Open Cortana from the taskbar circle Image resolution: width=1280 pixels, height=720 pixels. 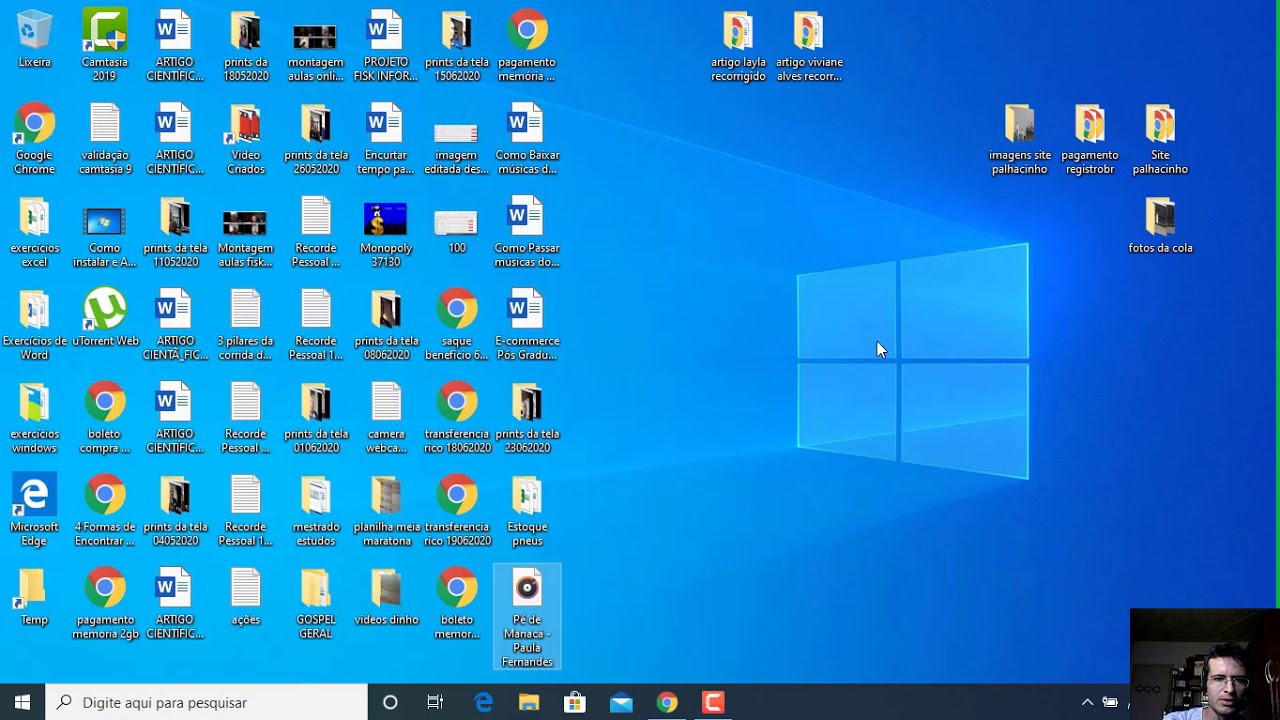[390, 702]
